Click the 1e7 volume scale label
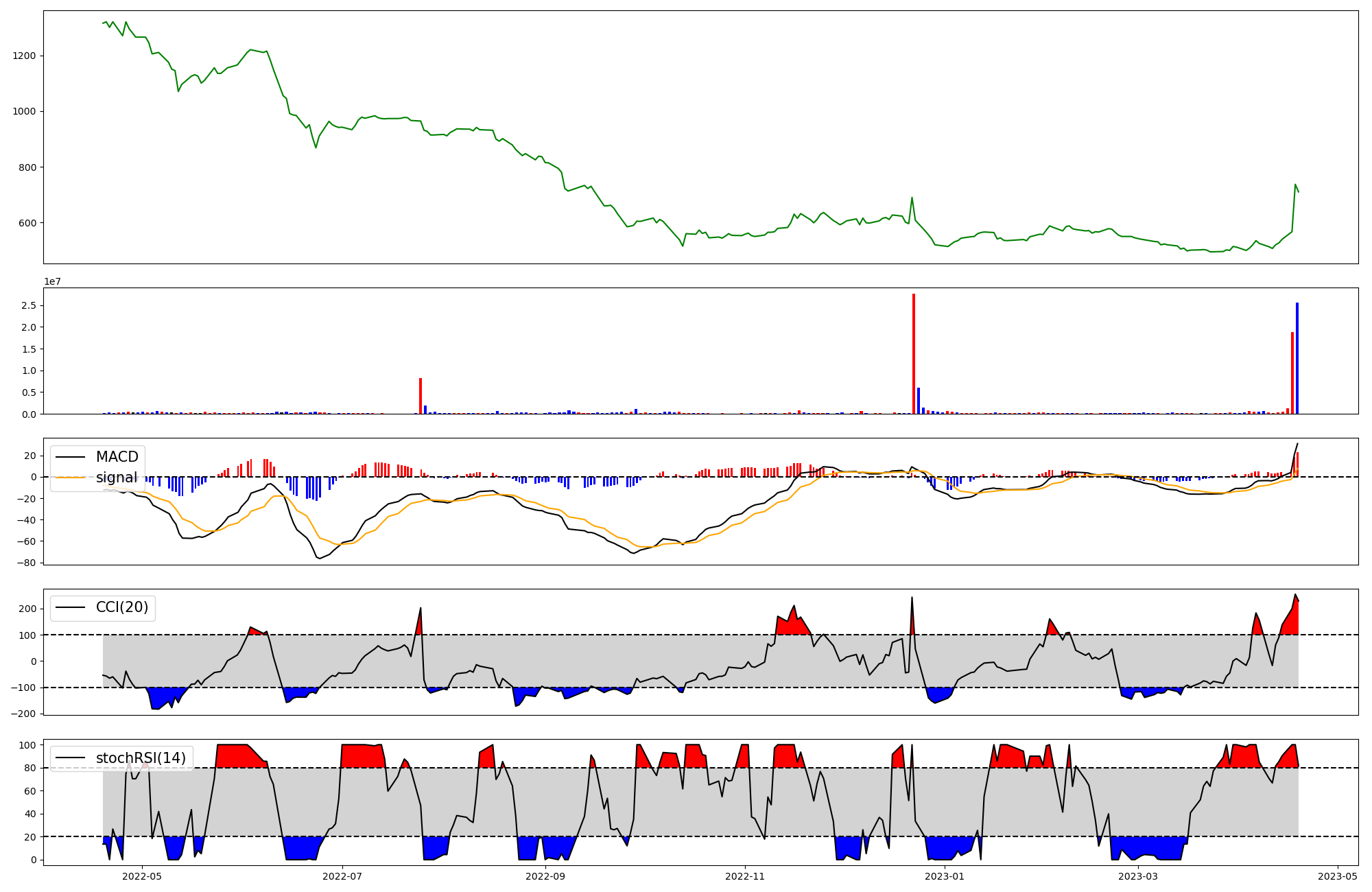The width and height of the screenshot is (1372, 892). click(x=54, y=281)
